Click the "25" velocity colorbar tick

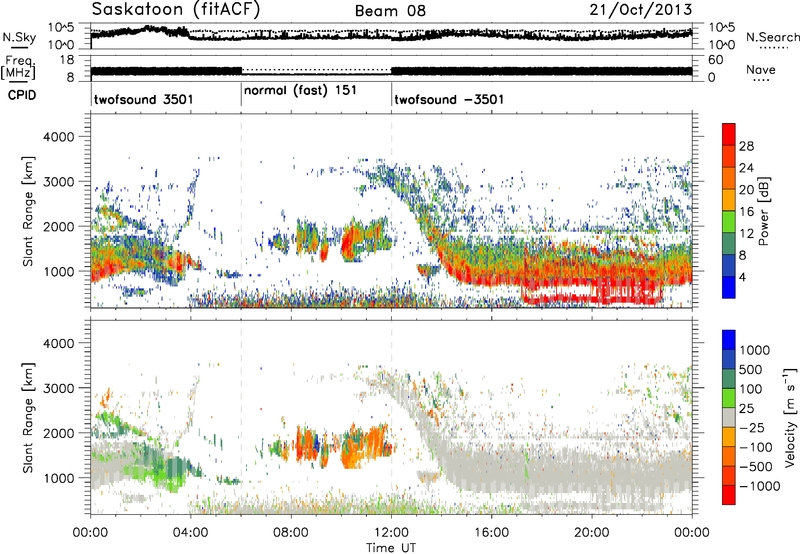tap(746, 409)
